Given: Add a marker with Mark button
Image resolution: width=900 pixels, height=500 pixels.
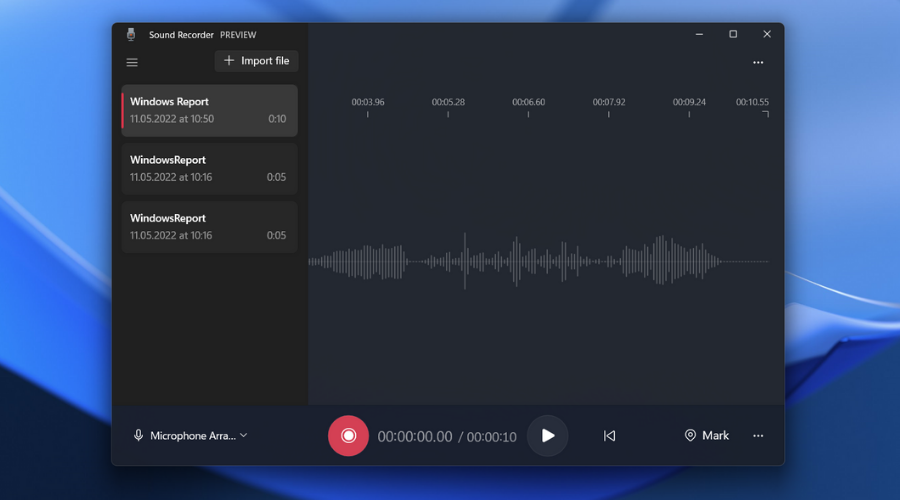Looking at the screenshot, I should pyautogui.click(x=706, y=436).
